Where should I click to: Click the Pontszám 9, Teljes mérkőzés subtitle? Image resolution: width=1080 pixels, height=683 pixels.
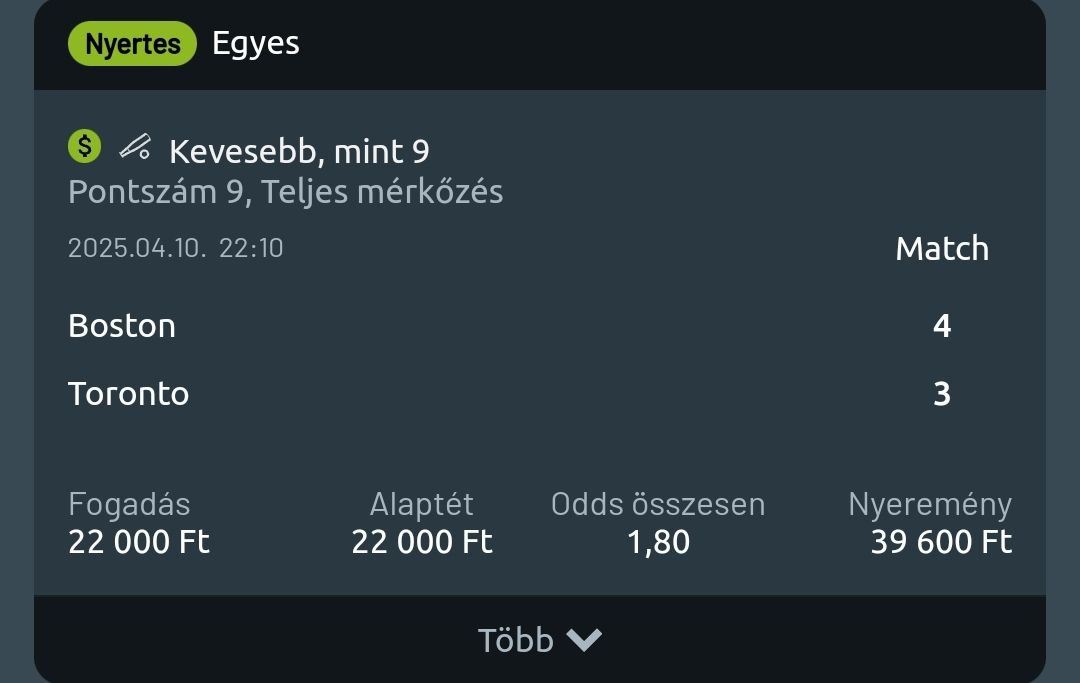285,191
